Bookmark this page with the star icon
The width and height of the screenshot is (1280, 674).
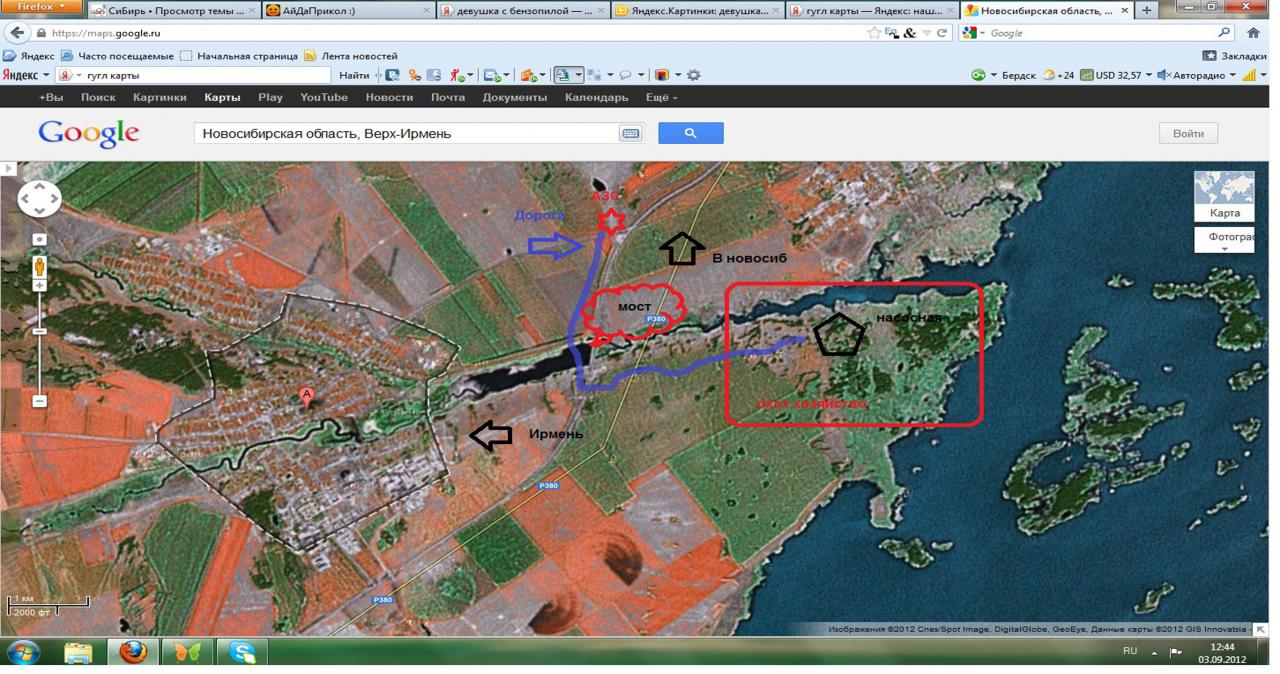coord(875,33)
